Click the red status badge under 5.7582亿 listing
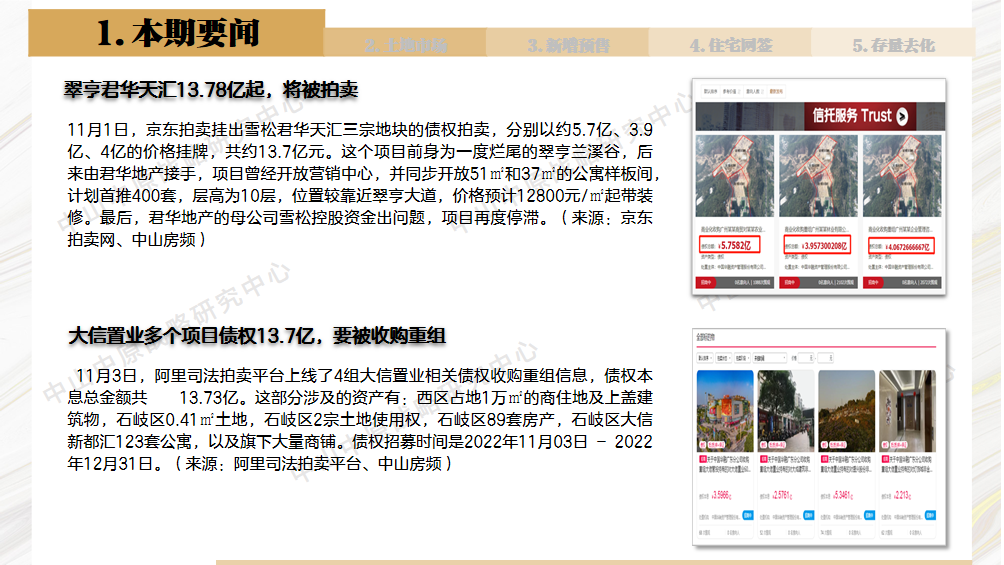Image resolution: width=1004 pixels, height=565 pixels. point(706,282)
